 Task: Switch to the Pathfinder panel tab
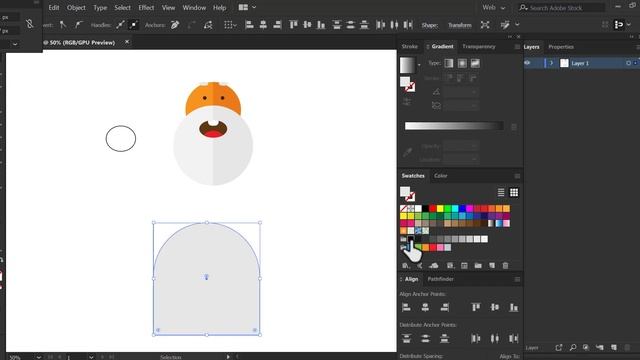[x=440, y=279]
